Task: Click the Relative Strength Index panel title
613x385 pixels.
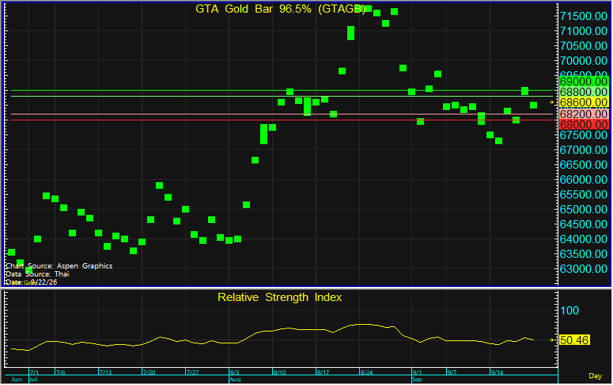Action: click(280, 297)
